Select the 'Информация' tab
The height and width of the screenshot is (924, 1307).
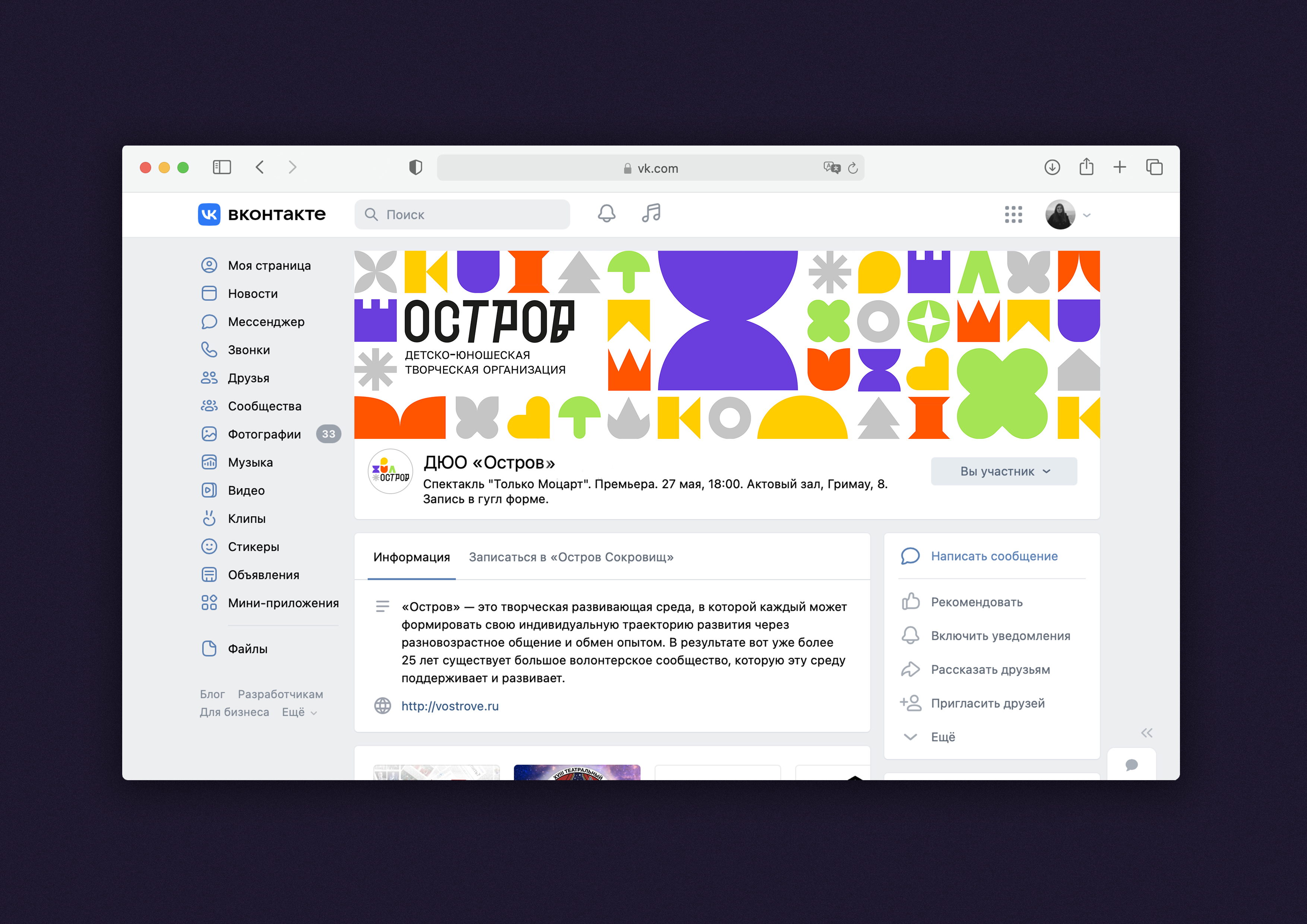[411, 557]
